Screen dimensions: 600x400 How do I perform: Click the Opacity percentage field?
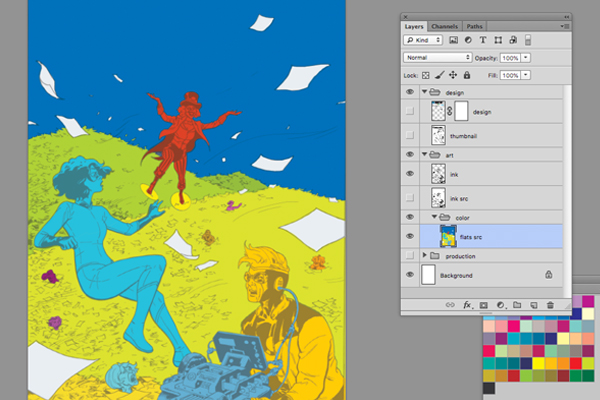(510, 58)
